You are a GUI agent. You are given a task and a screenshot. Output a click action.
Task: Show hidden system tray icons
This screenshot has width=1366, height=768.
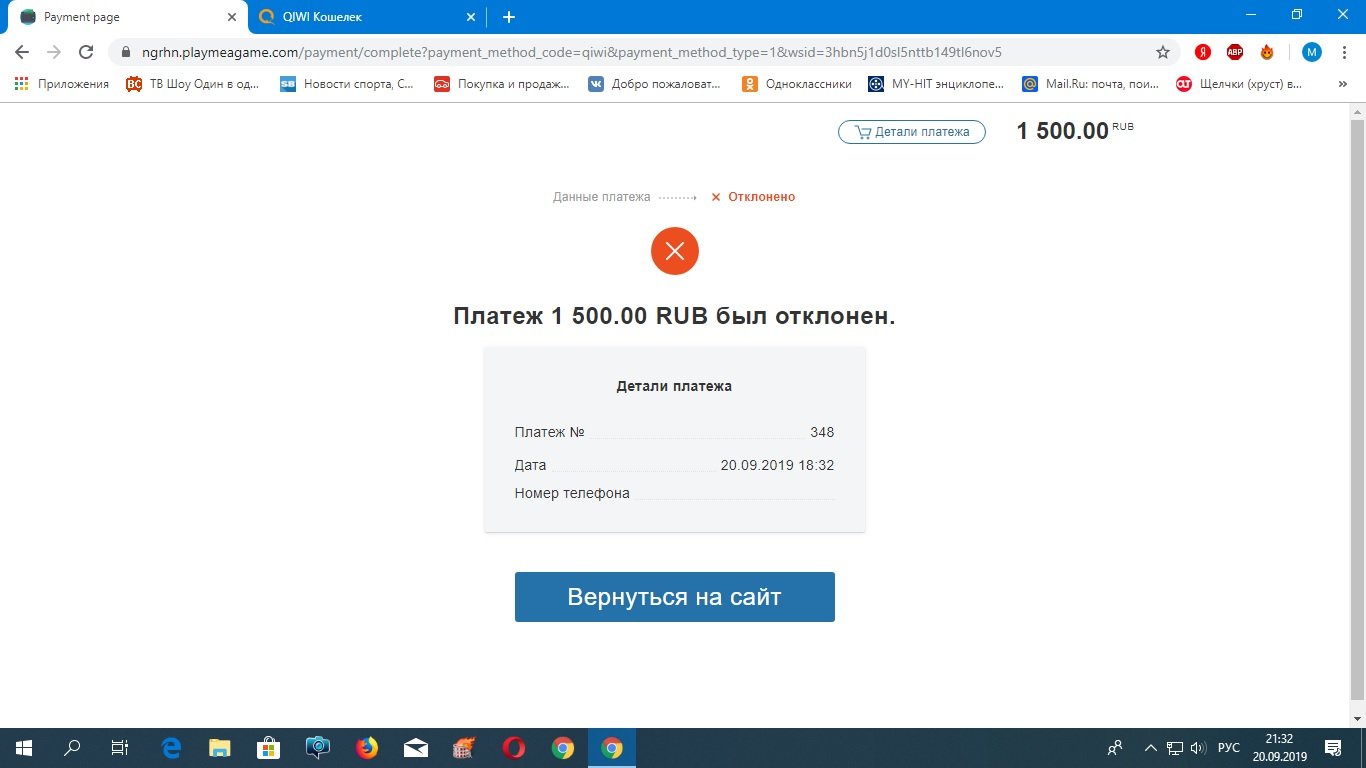(x=1150, y=748)
